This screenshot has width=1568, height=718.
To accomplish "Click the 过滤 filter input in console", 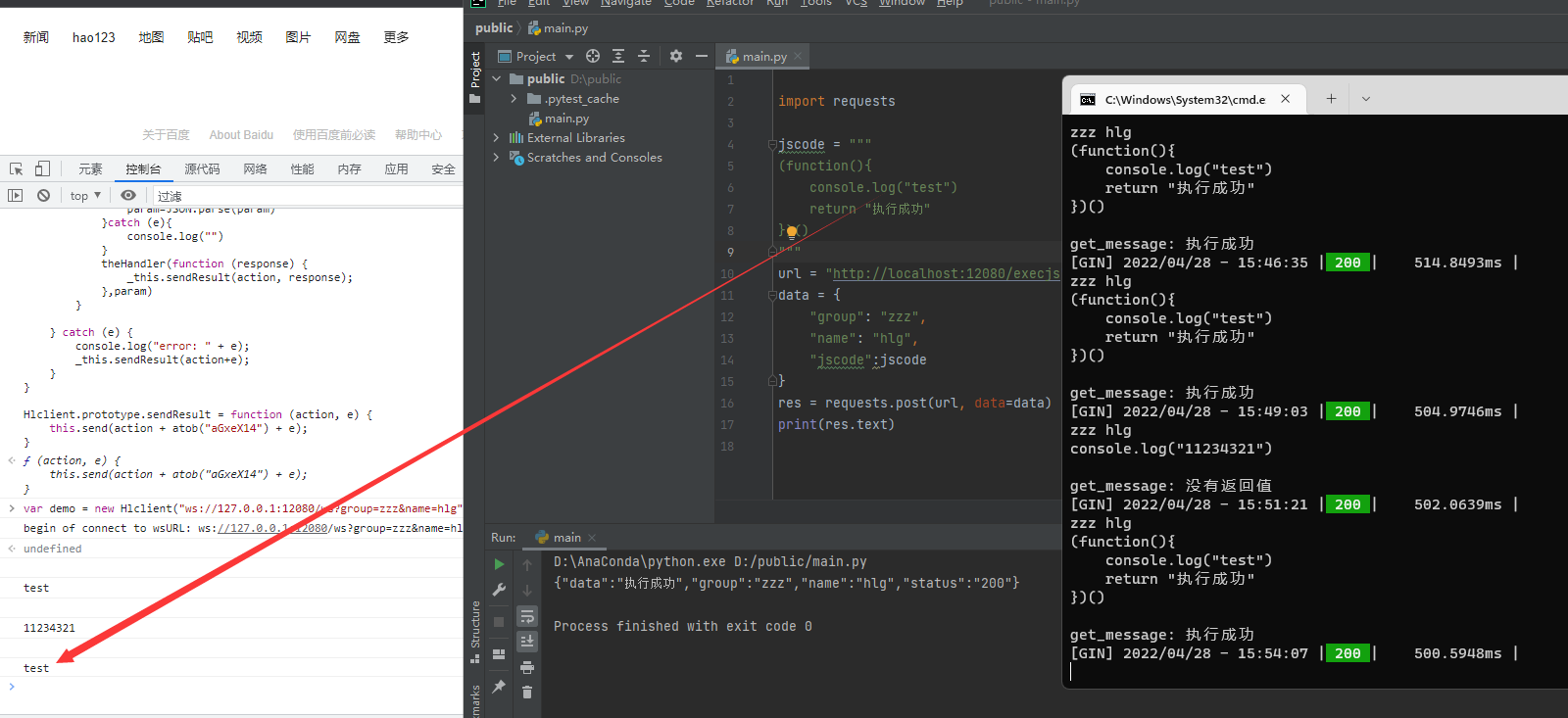I will pos(304,196).
